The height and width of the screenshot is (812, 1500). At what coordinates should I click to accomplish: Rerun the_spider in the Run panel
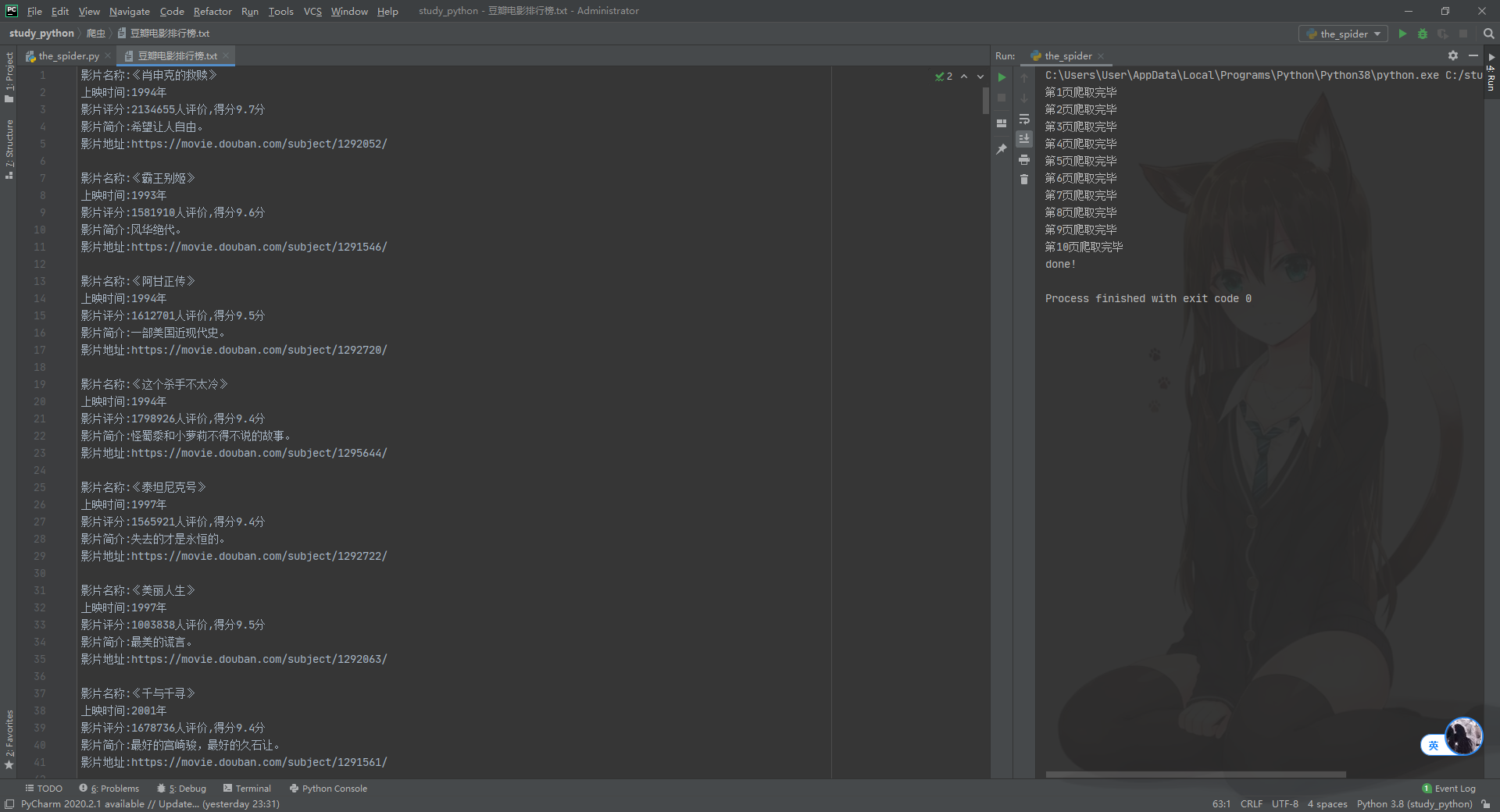pyautogui.click(x=1002, y=77)
